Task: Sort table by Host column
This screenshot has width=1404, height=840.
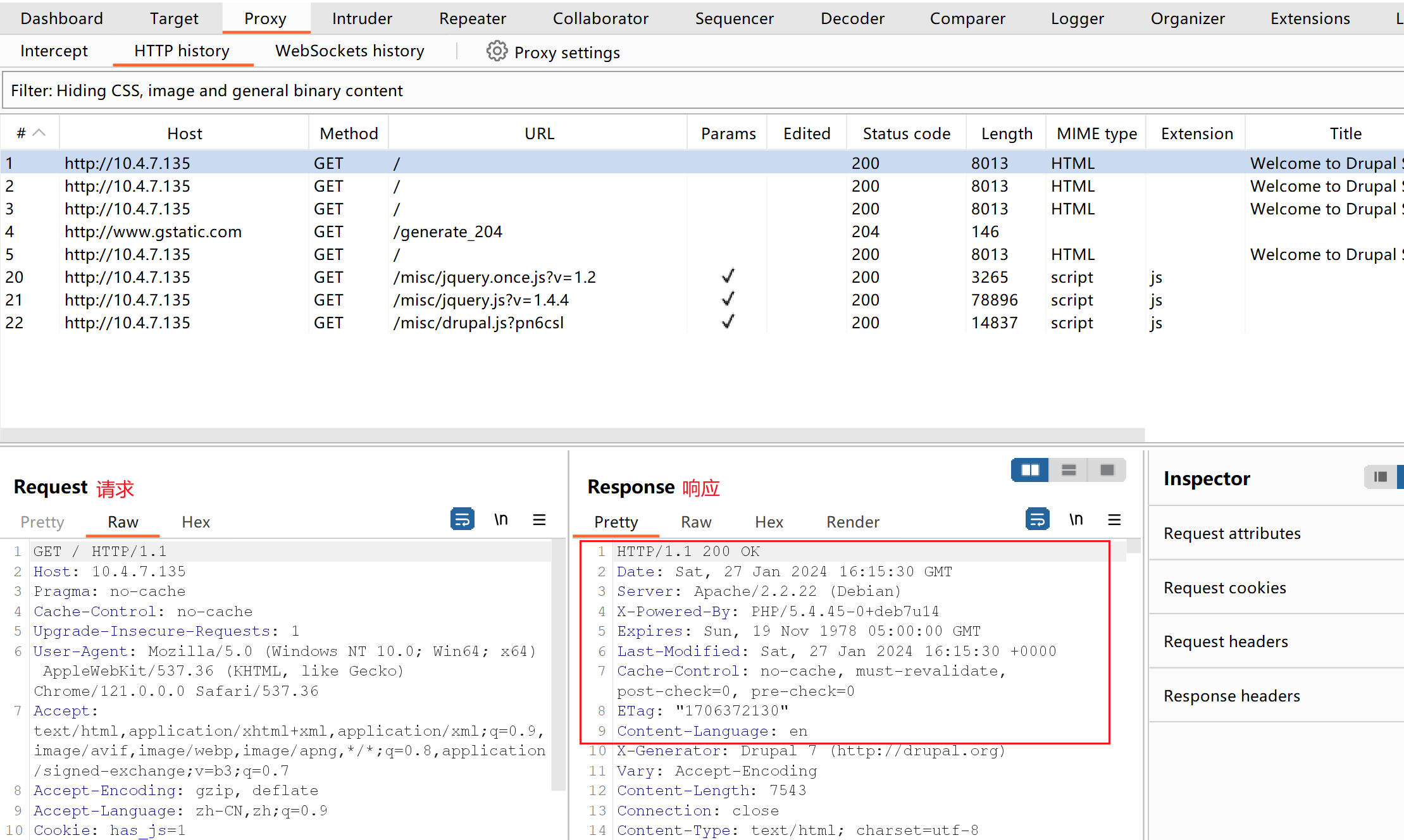Action: [184, 133]
